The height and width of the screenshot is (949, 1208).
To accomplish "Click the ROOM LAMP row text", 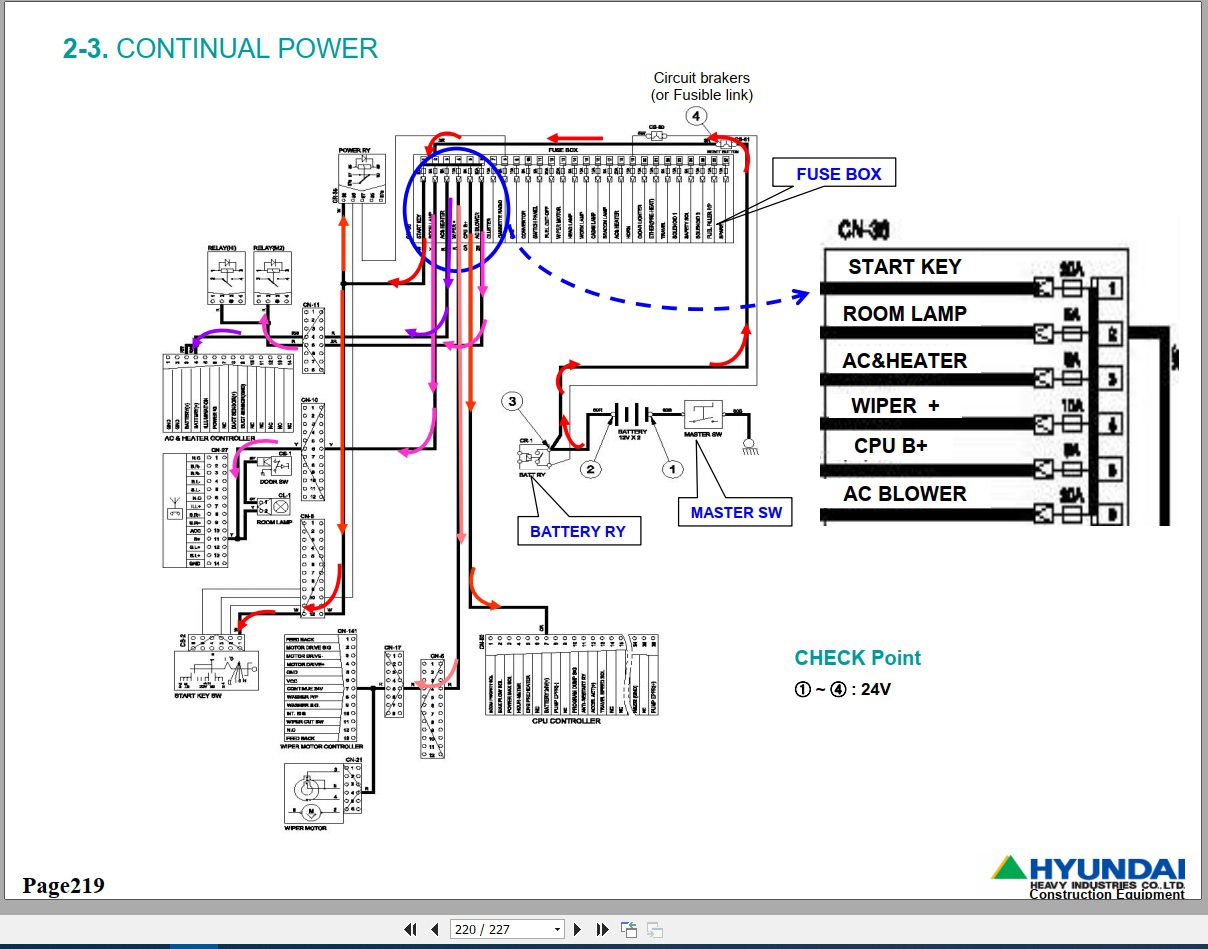I will click(x=904, y=313).
